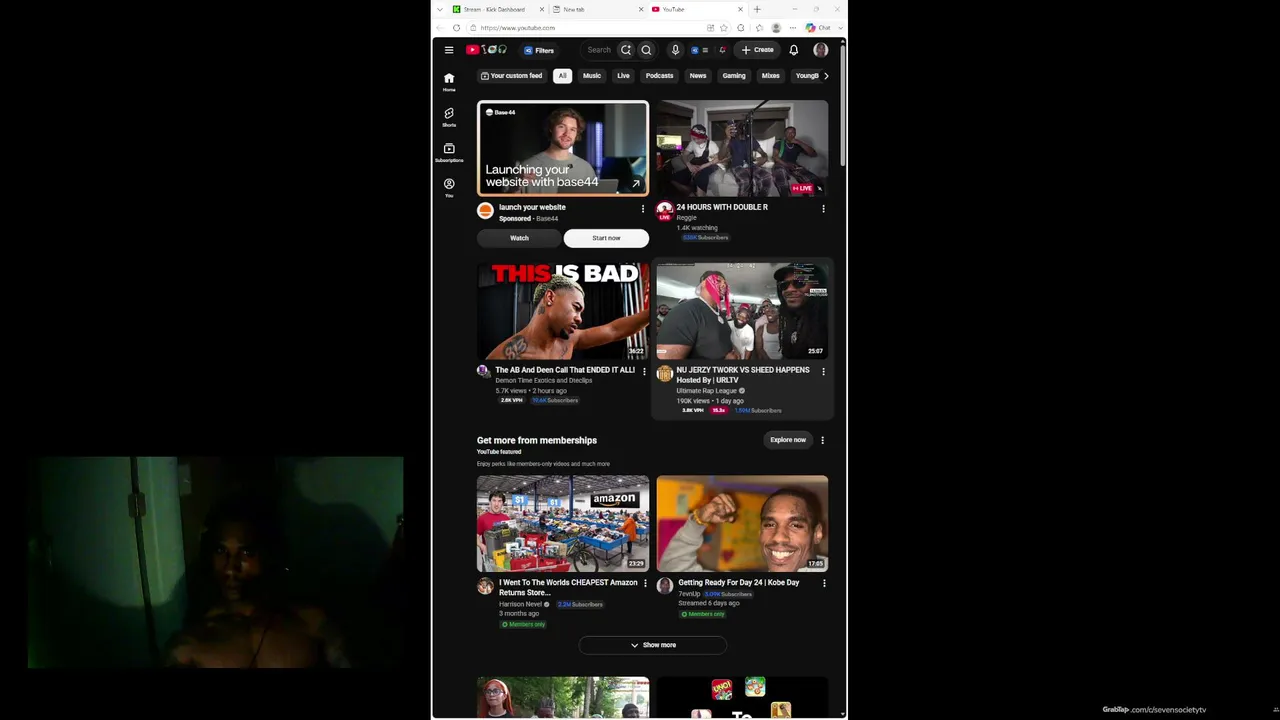Viewport: 1280px width, 720px height.
Task: Close the New tab browser tab
Action: pyautogui.click(x=641, y=9)
